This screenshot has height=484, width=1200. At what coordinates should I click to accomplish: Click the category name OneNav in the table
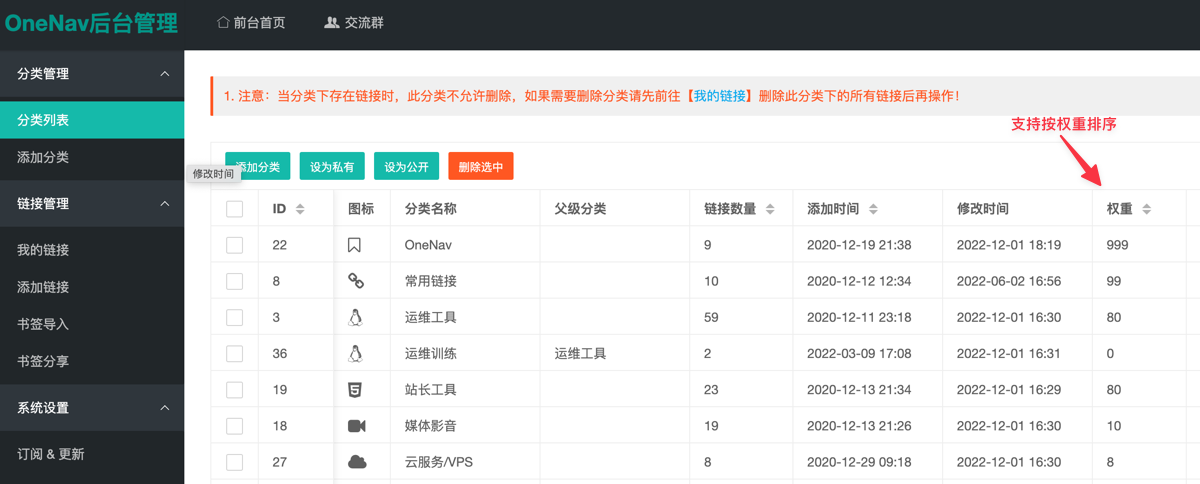pyautogui.click(x=429, y=245)
